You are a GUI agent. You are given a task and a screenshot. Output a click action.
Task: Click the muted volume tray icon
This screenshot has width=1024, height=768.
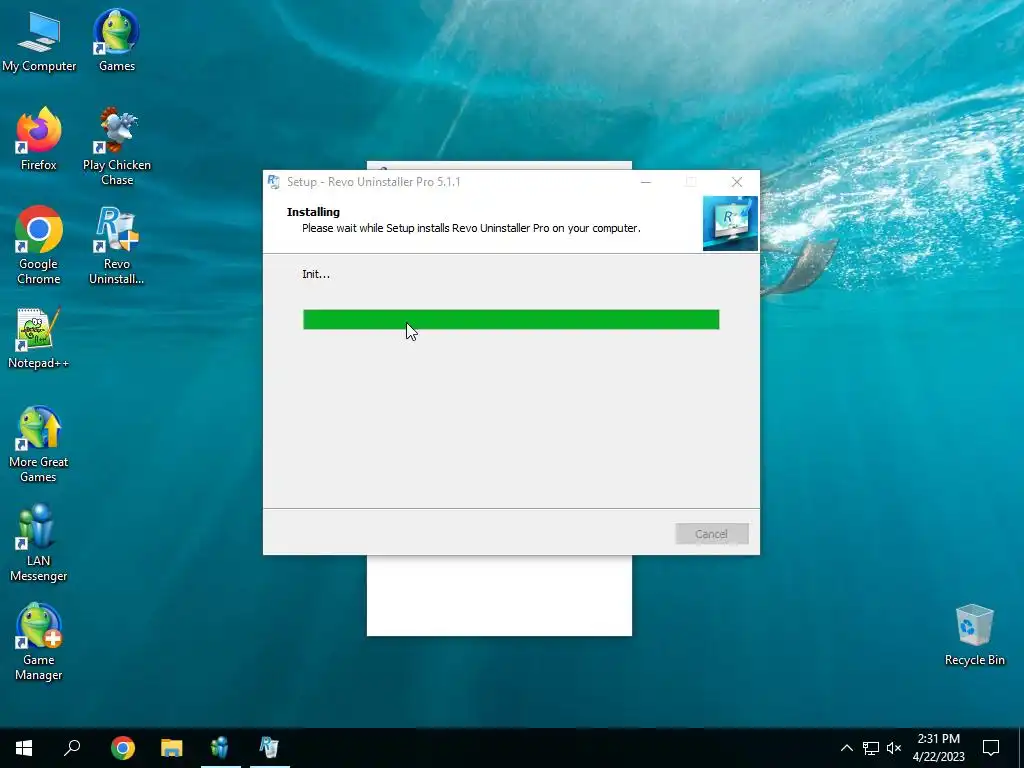[894, 748]
